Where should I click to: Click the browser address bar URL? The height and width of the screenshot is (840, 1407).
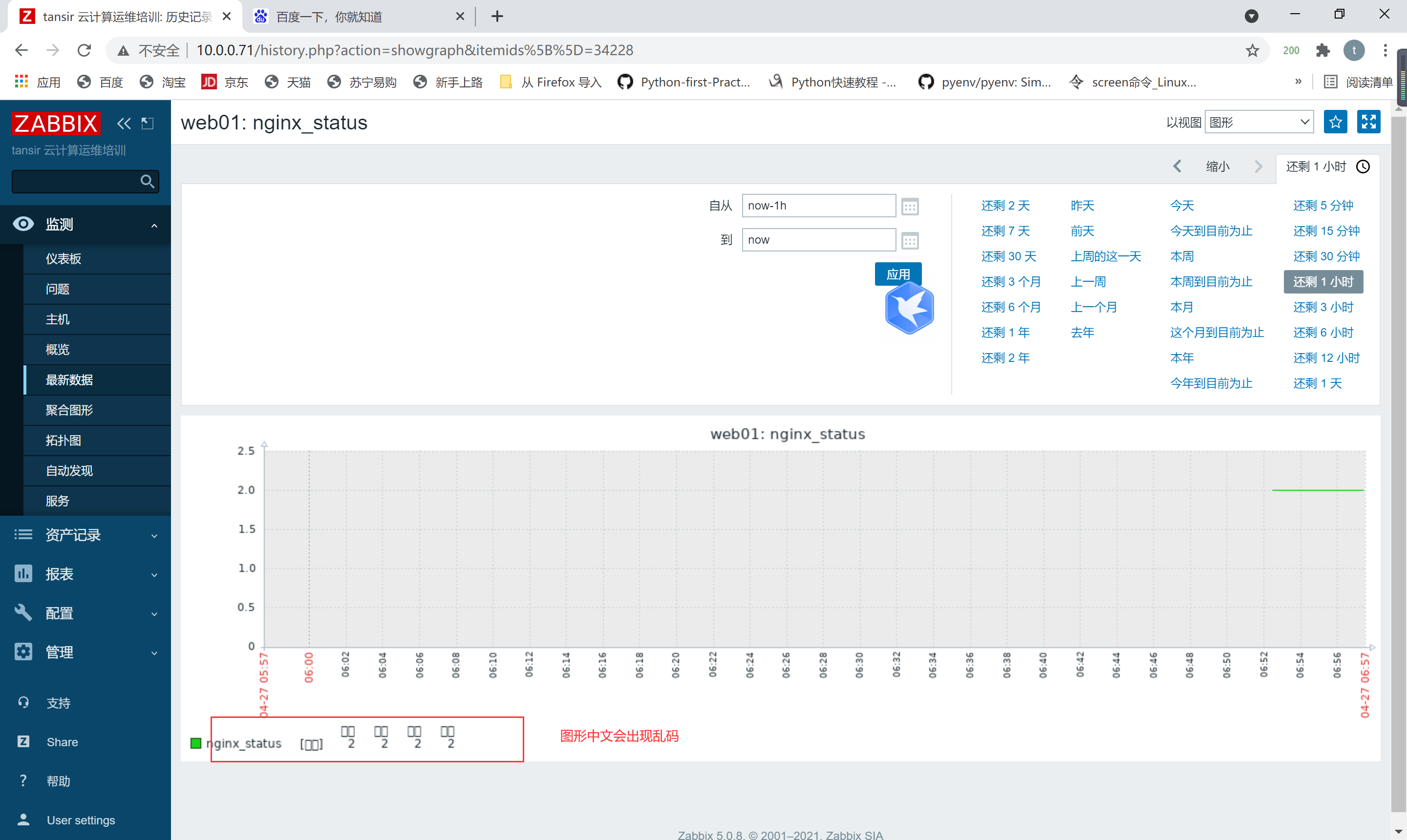(415, 50)
